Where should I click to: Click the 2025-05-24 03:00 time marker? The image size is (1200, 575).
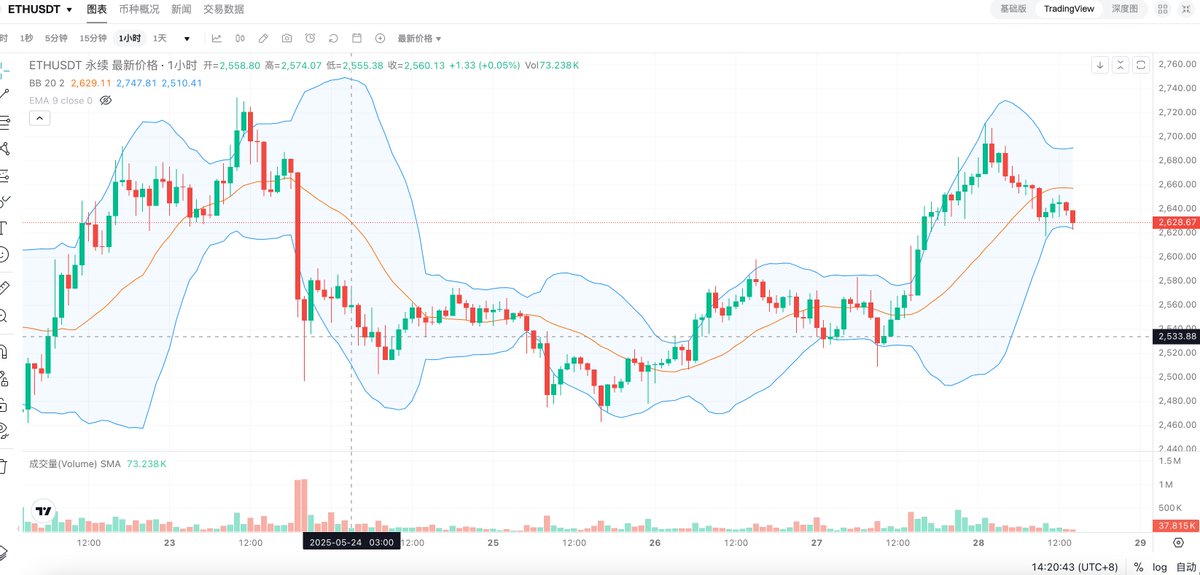pos(351,542)
